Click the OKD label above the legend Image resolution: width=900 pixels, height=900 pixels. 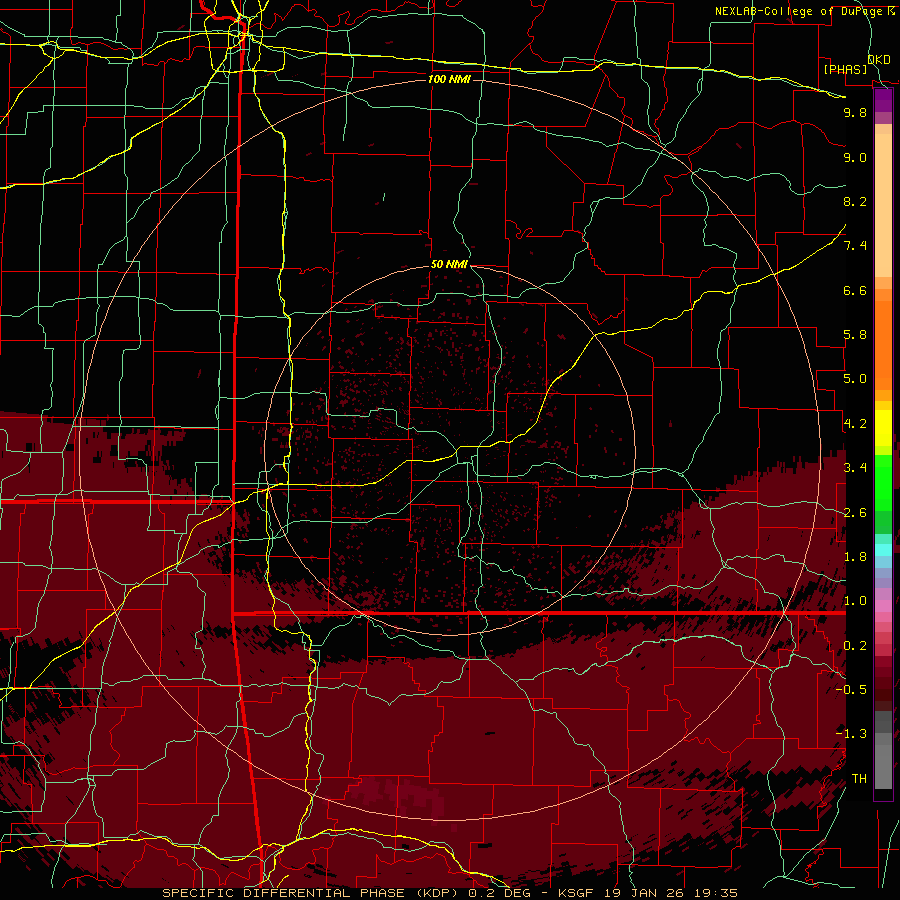click(879, 60)
